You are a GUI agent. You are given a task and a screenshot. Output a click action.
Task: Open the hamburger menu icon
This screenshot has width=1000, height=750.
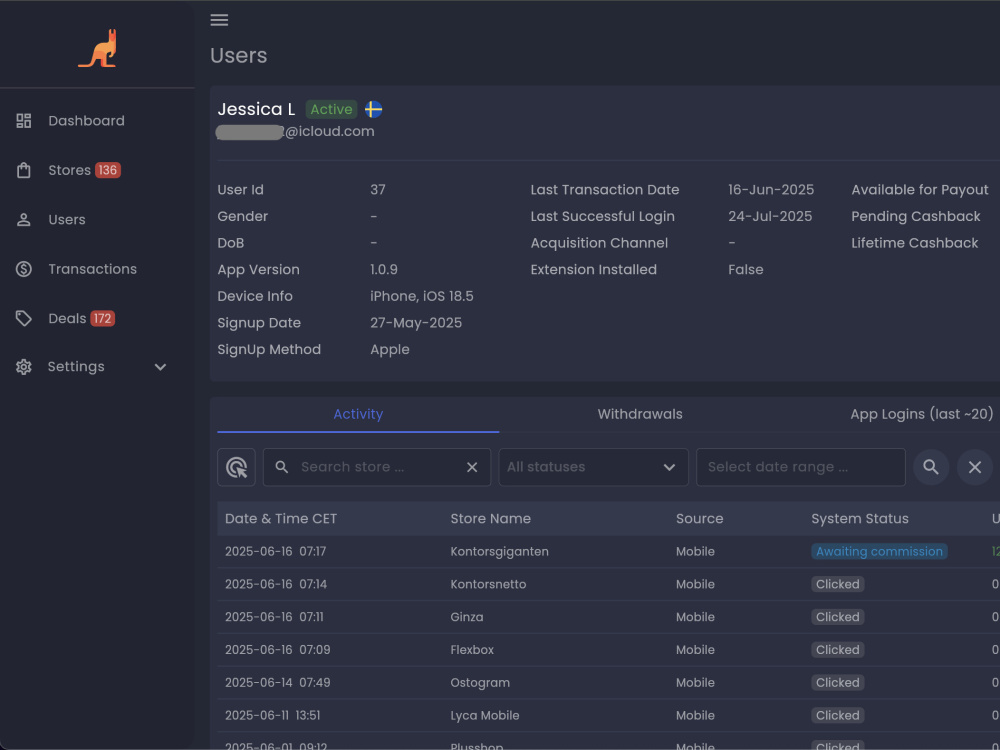click(219, 20)
